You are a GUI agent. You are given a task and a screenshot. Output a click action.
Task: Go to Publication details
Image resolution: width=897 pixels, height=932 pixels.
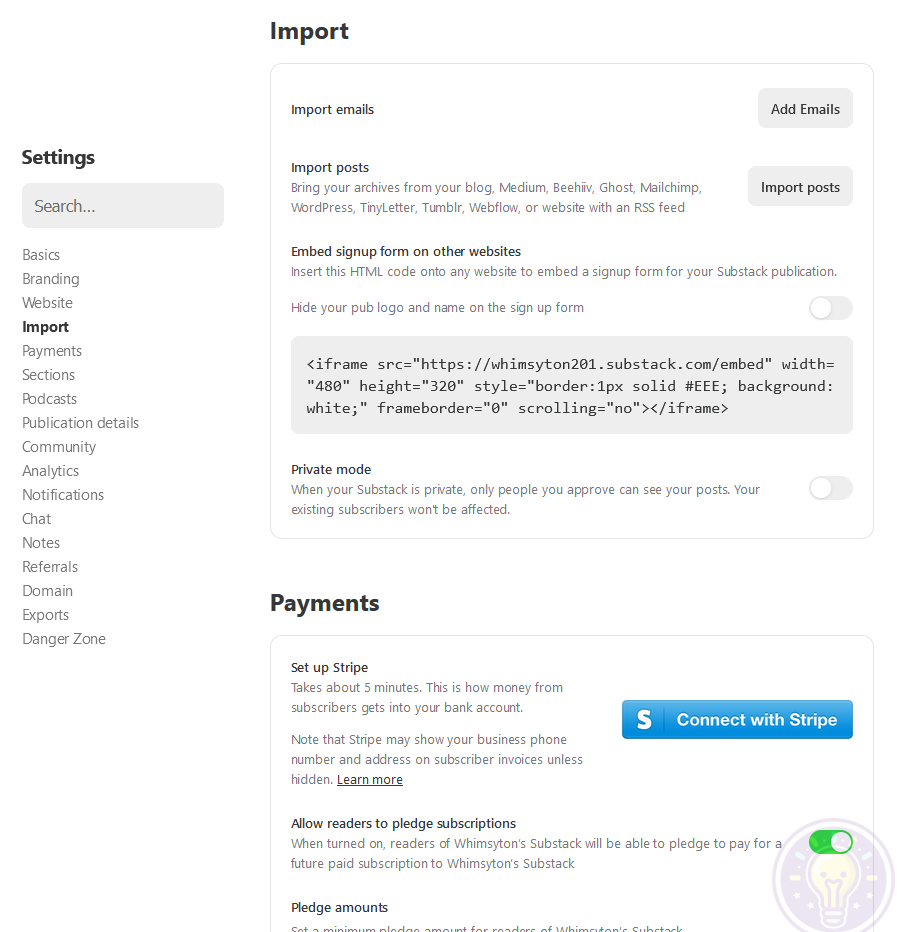click(80, 423)
